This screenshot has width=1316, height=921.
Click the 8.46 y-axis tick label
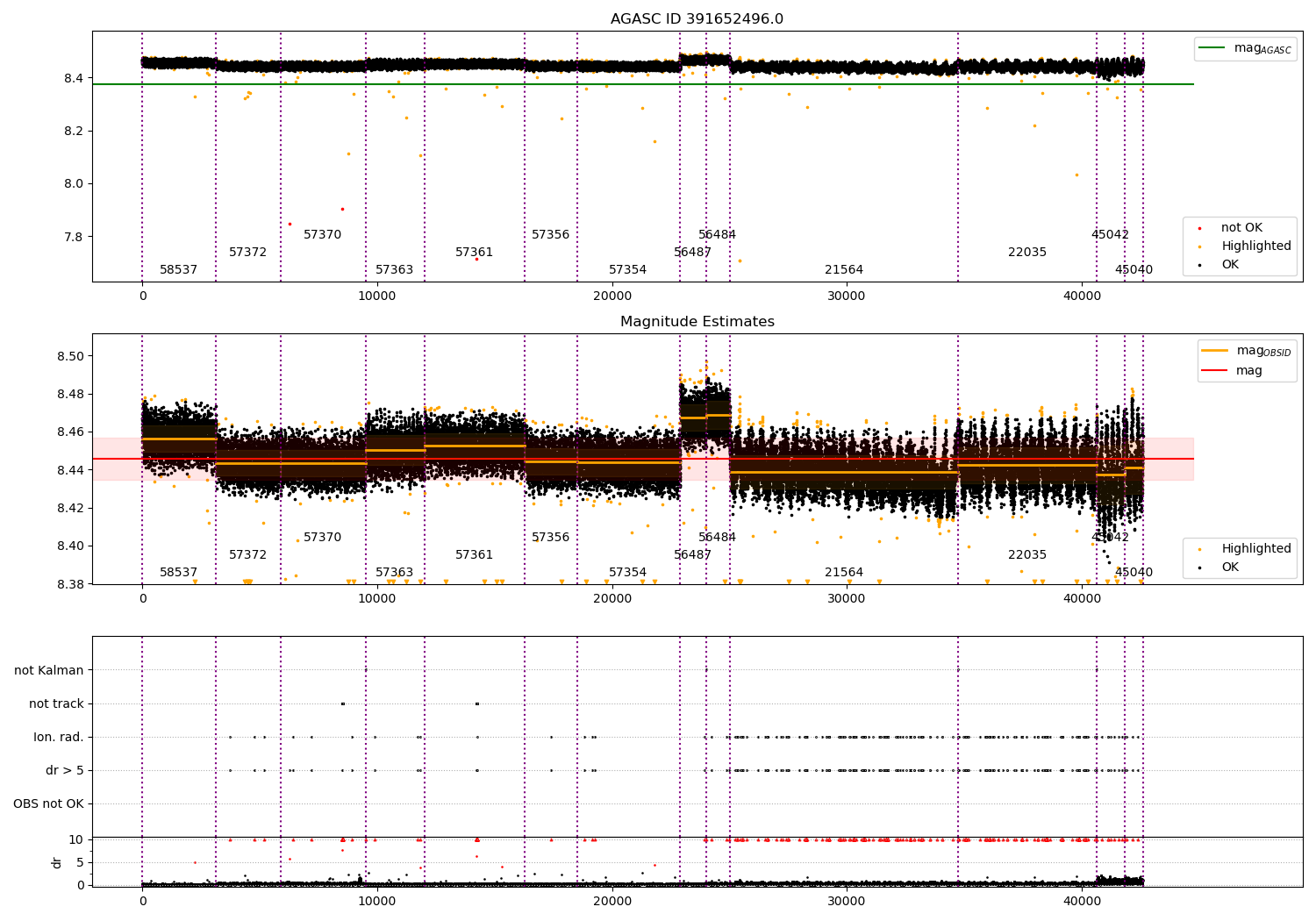[70, 432]
